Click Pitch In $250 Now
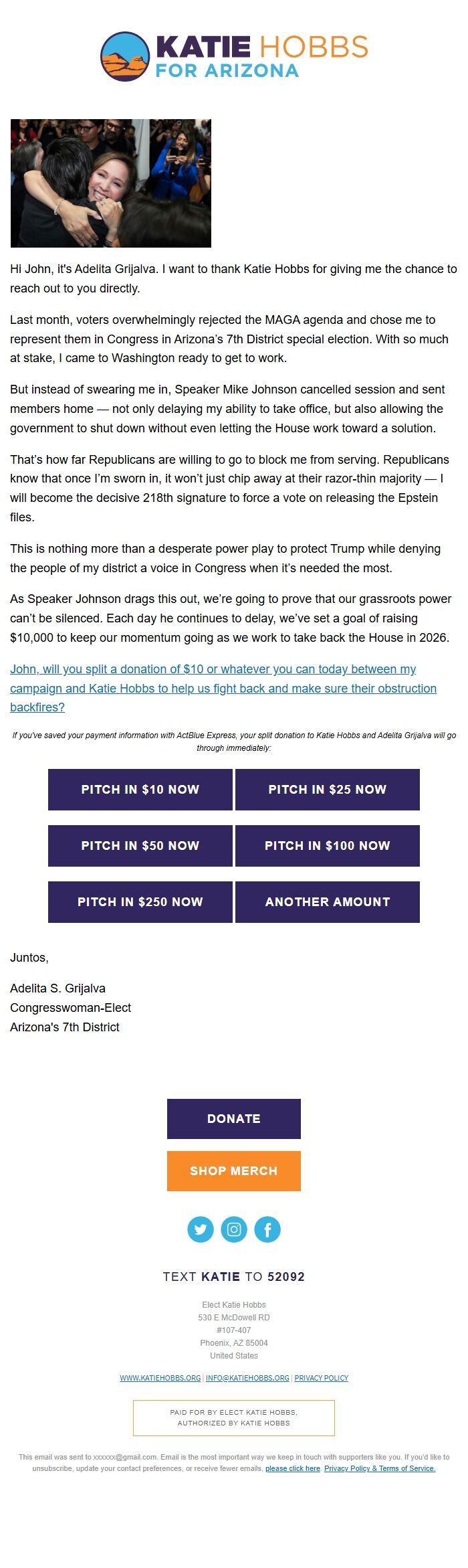The width and height of the screenshot is (468, 1568). click(x=140, y=902)
